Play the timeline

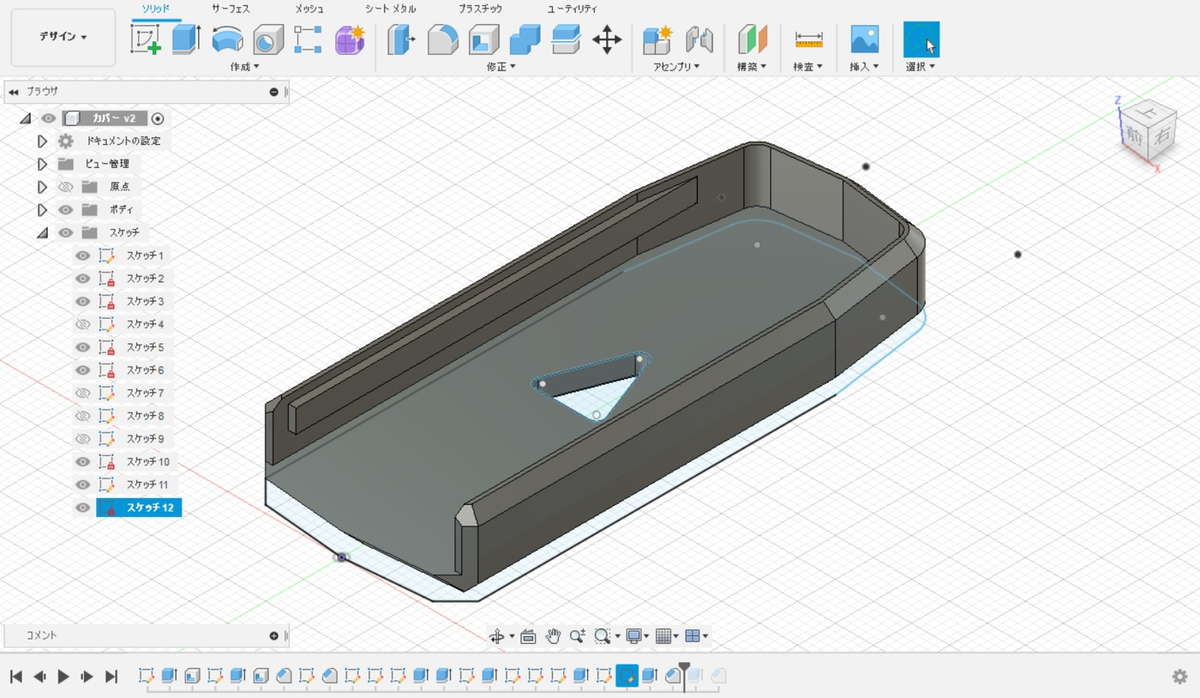tap(63, 677)
